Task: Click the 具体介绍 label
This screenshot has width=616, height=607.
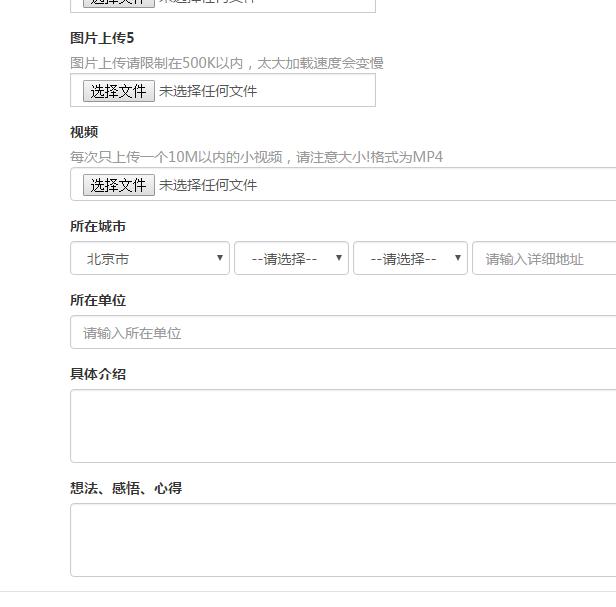Action: pos(98,374)
